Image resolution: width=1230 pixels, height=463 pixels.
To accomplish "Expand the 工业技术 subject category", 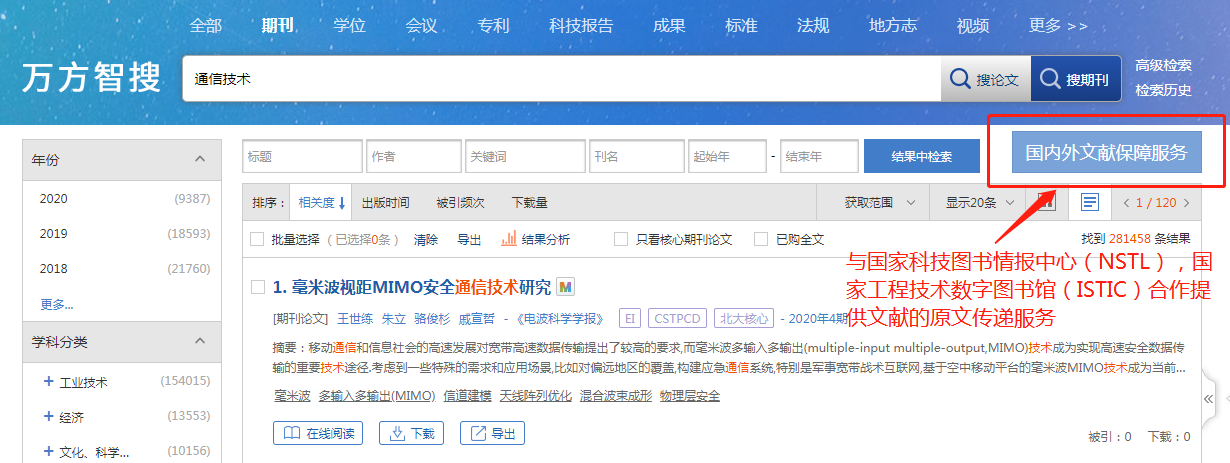I will 48,381.
